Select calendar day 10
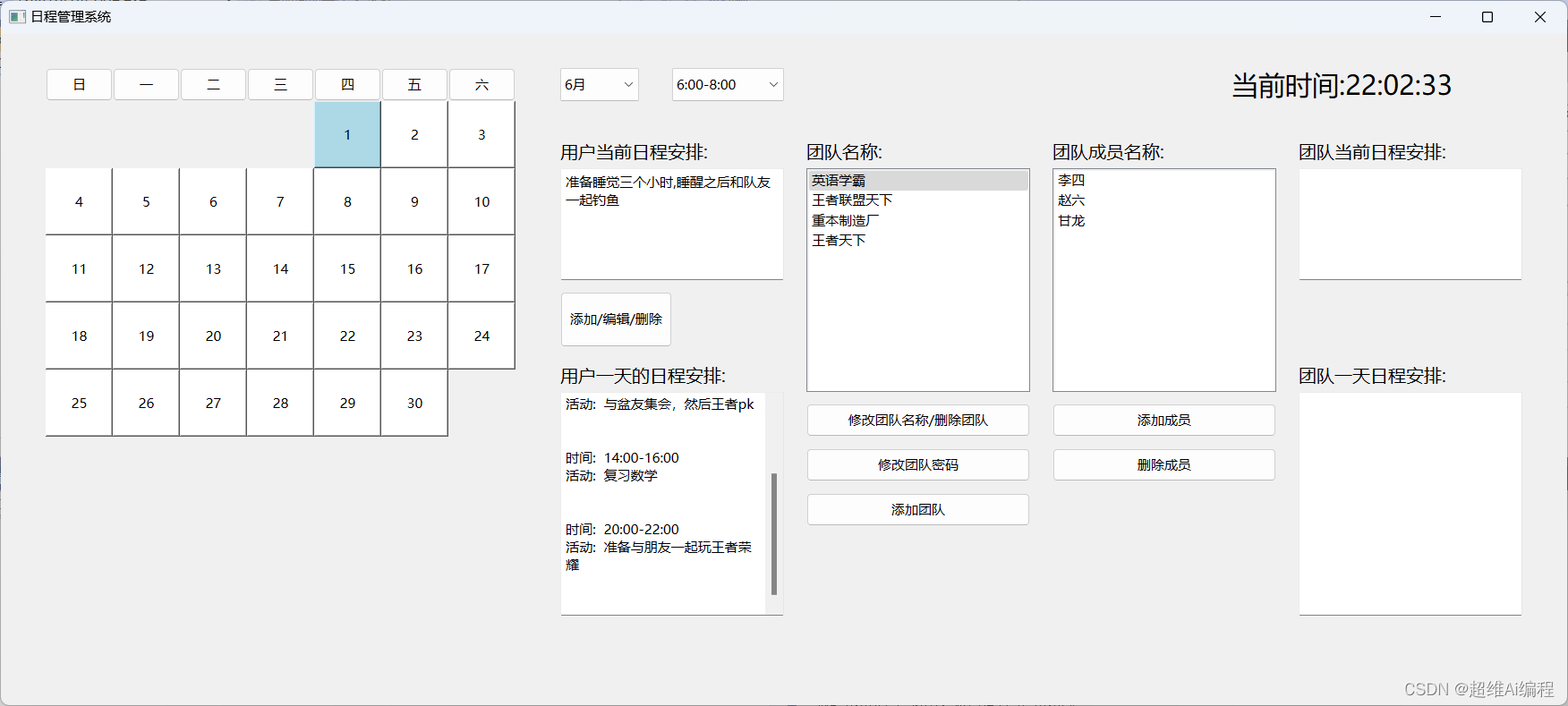 (481, 202)
